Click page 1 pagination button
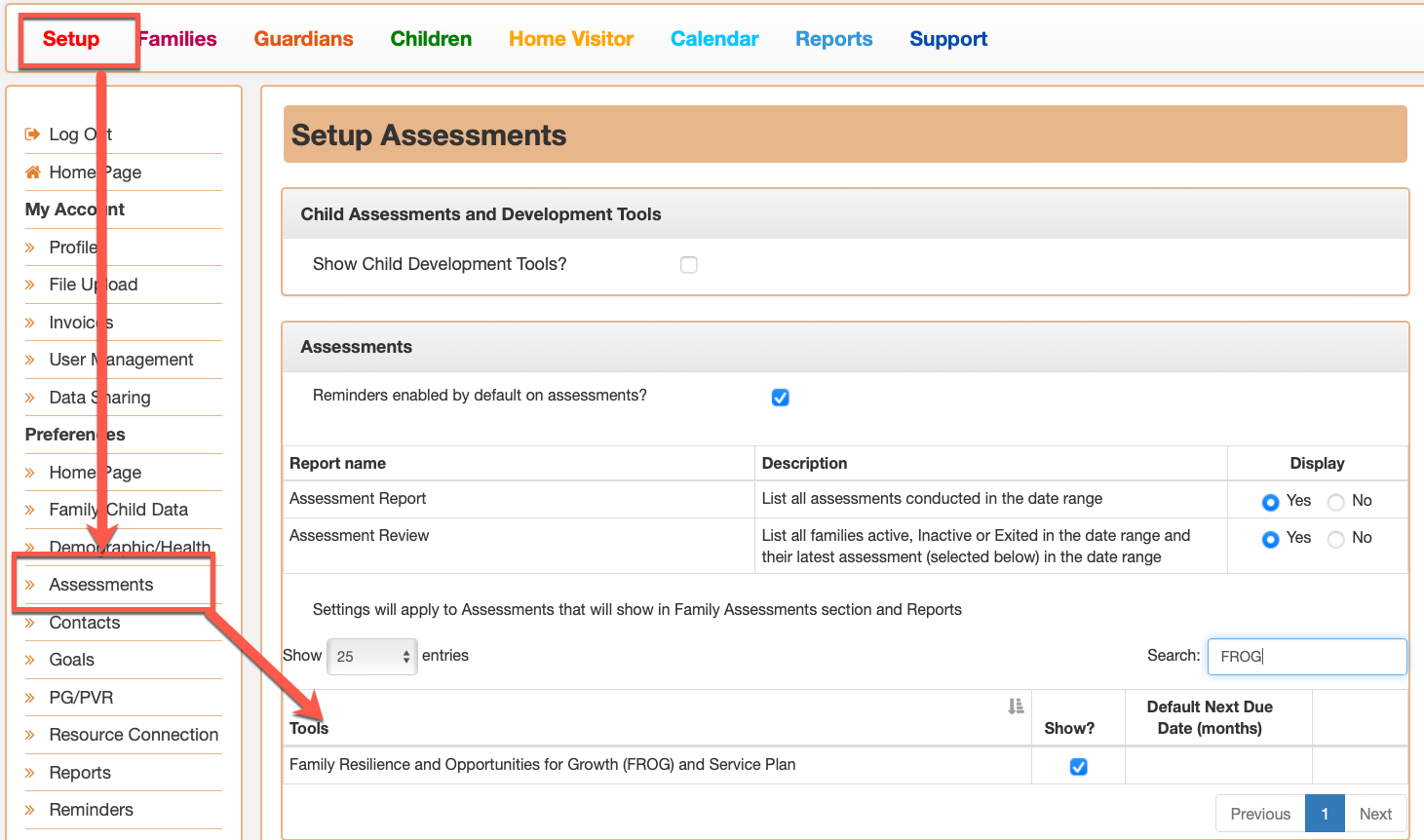 point(1325,814)
